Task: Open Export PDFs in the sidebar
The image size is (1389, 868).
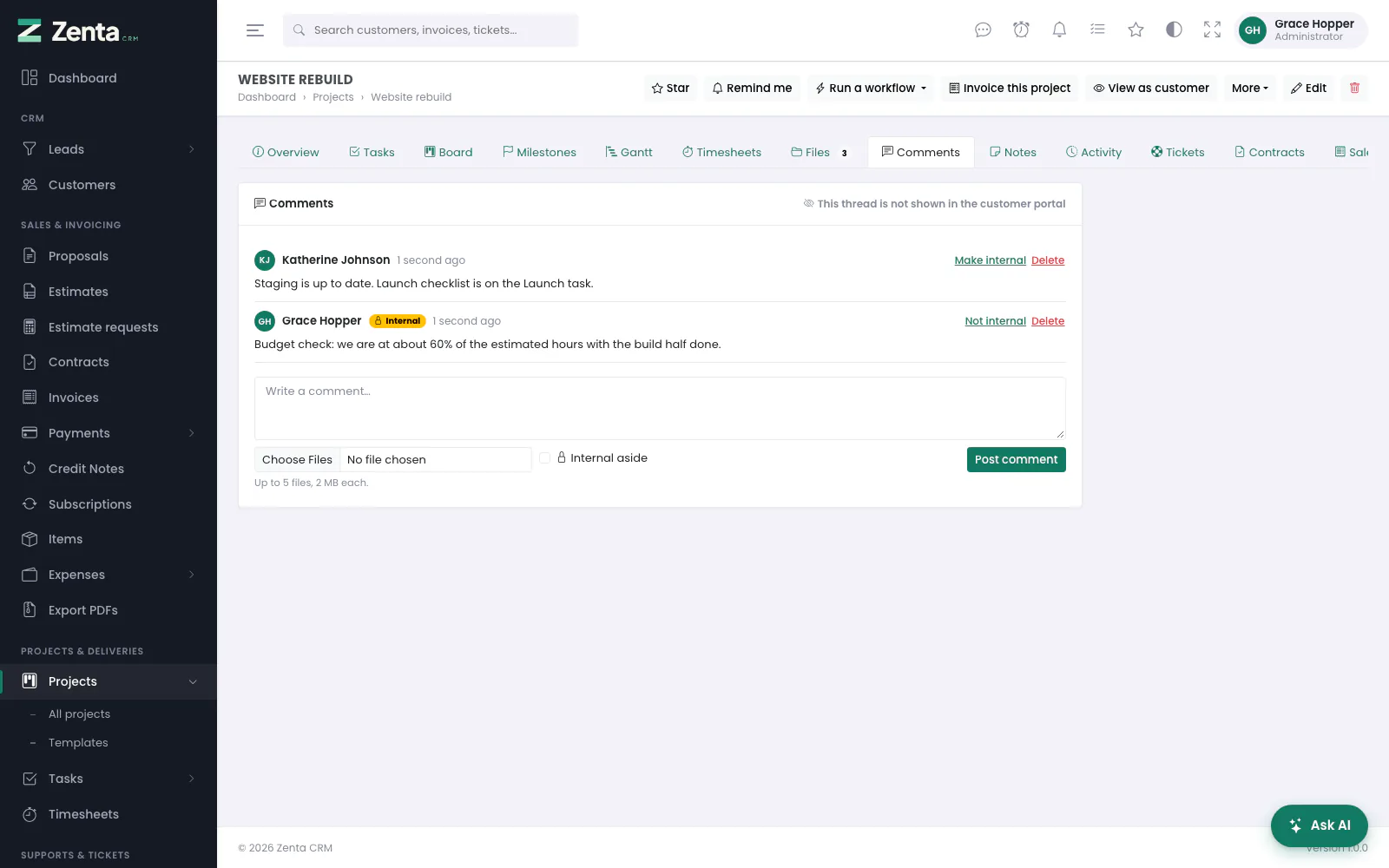Action: coord(109,610)
